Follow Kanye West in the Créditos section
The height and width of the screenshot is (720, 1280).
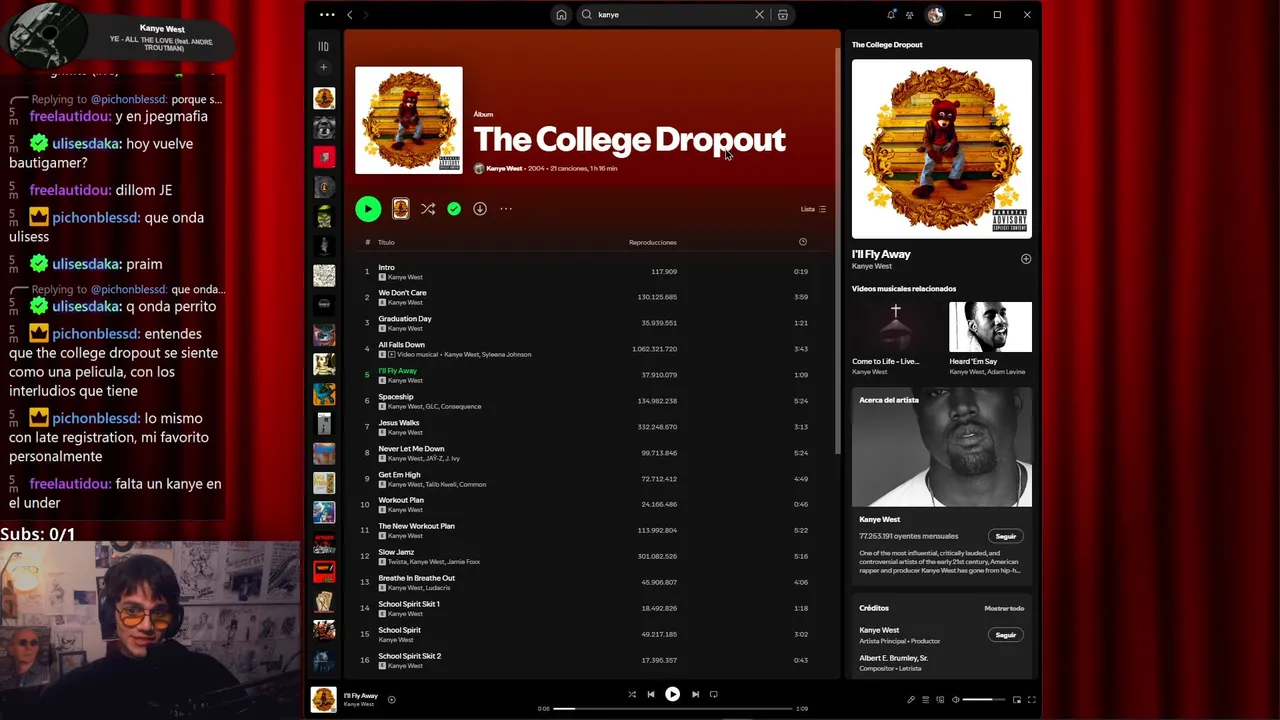click(1006, 635)
